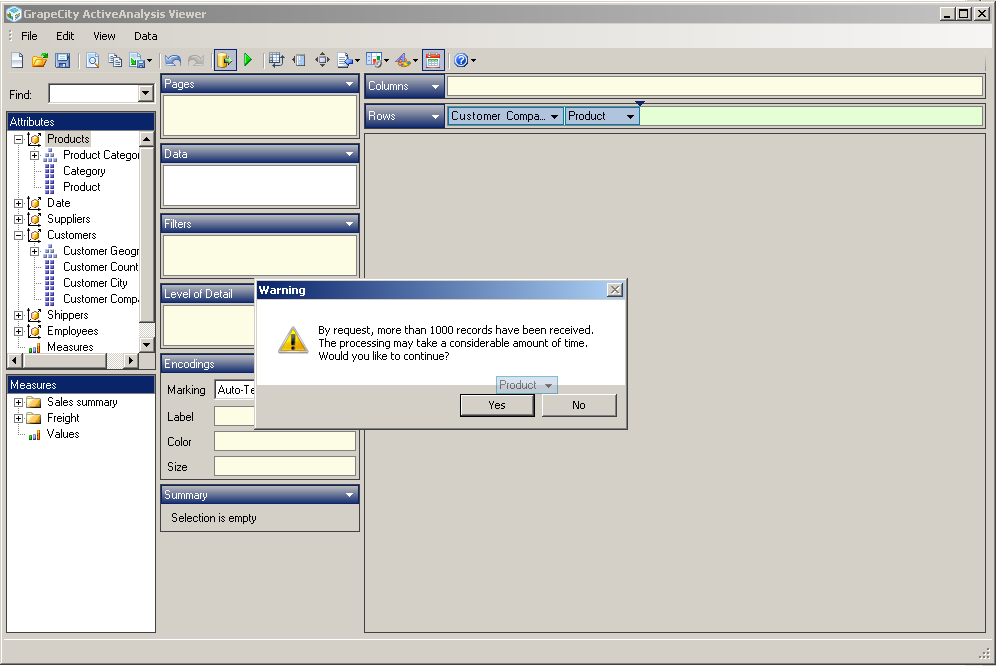The height and width of the screenshot is (666, 996).
Task: Click the New document toolbar icon
Action: click(17, 60)
